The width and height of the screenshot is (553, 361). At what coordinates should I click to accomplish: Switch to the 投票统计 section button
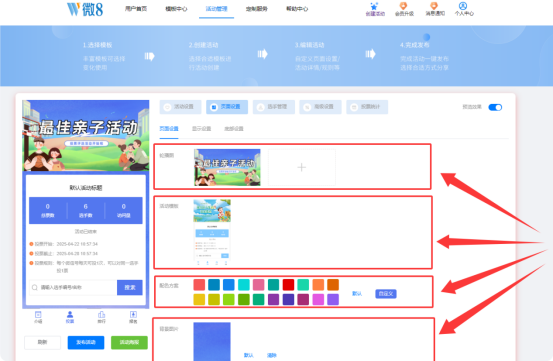pyautogui.click(x=367, y=107)
